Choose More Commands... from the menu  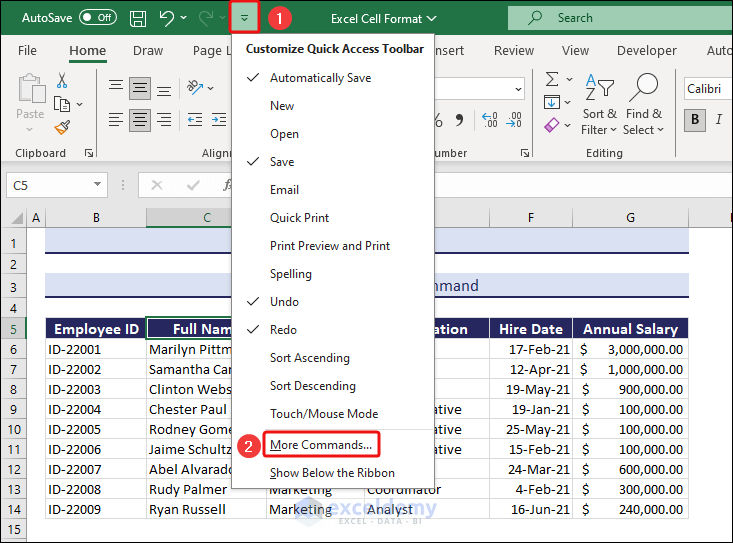(x=321, y=444)
